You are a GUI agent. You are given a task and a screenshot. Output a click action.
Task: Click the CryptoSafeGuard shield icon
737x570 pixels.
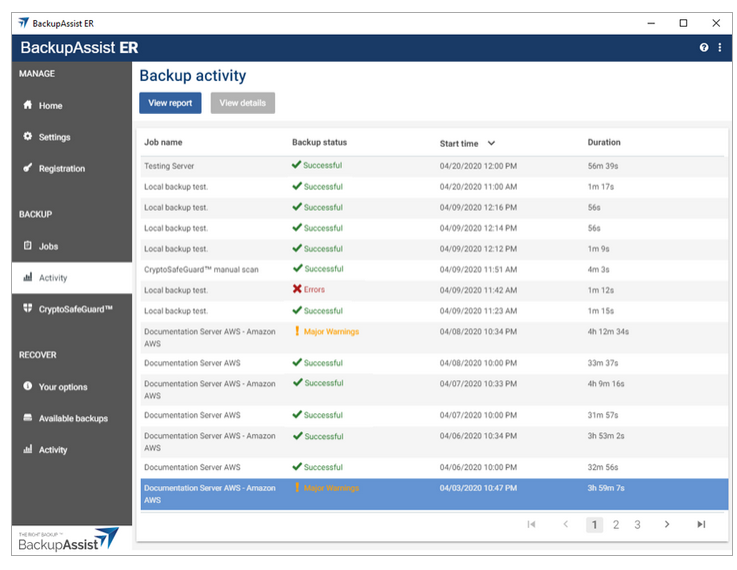click(x=28, y=309)
